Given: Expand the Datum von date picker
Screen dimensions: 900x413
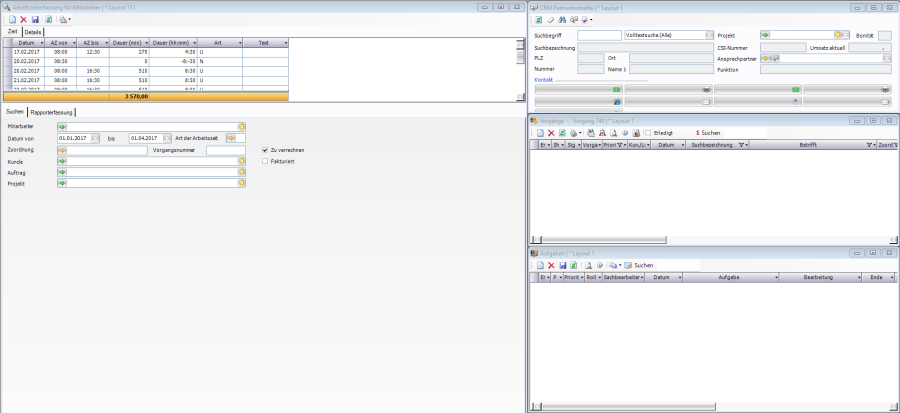Looking at the screenshot, I should click(95, 138).
